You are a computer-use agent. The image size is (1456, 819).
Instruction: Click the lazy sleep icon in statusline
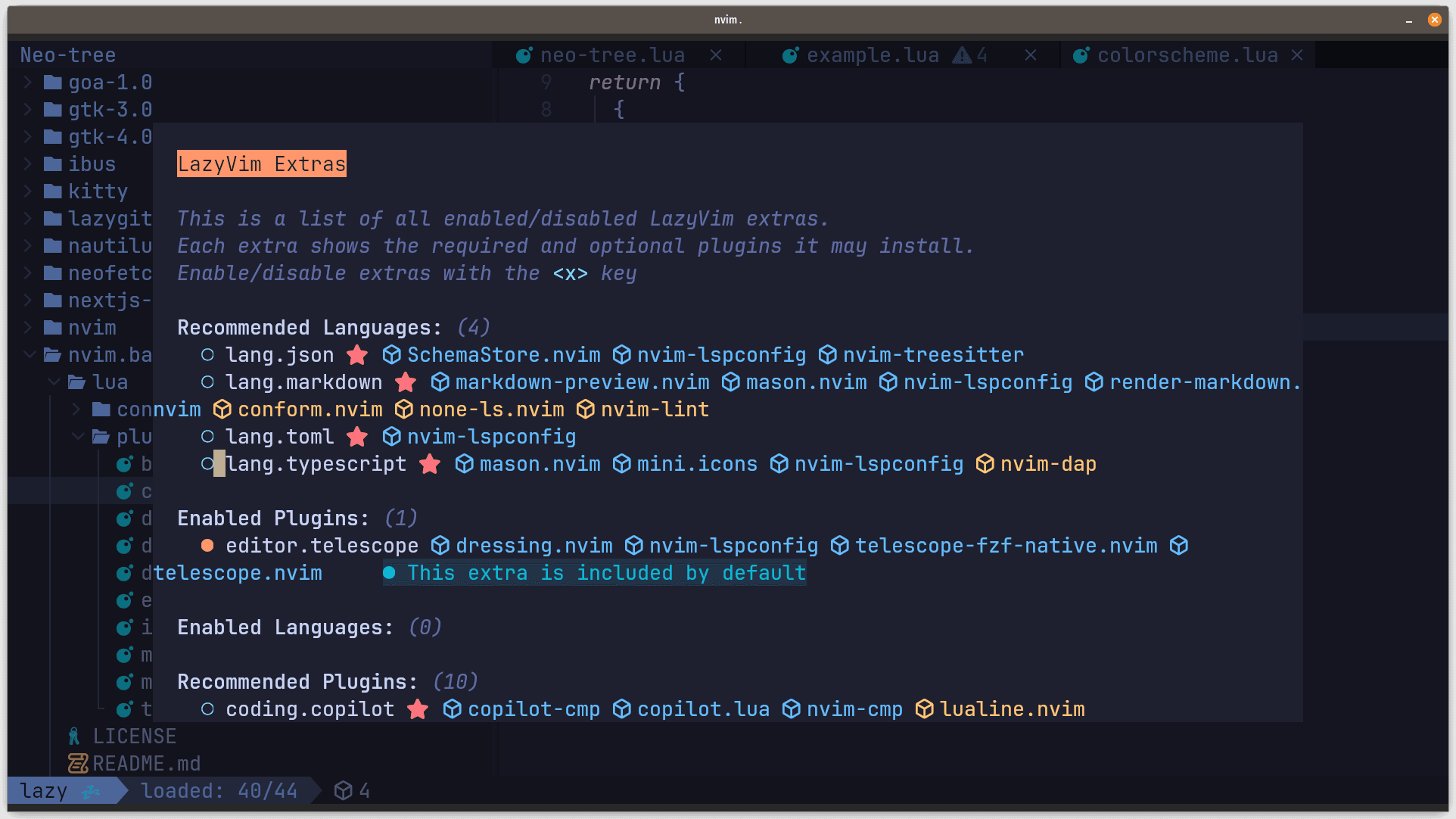click(91, 791)
